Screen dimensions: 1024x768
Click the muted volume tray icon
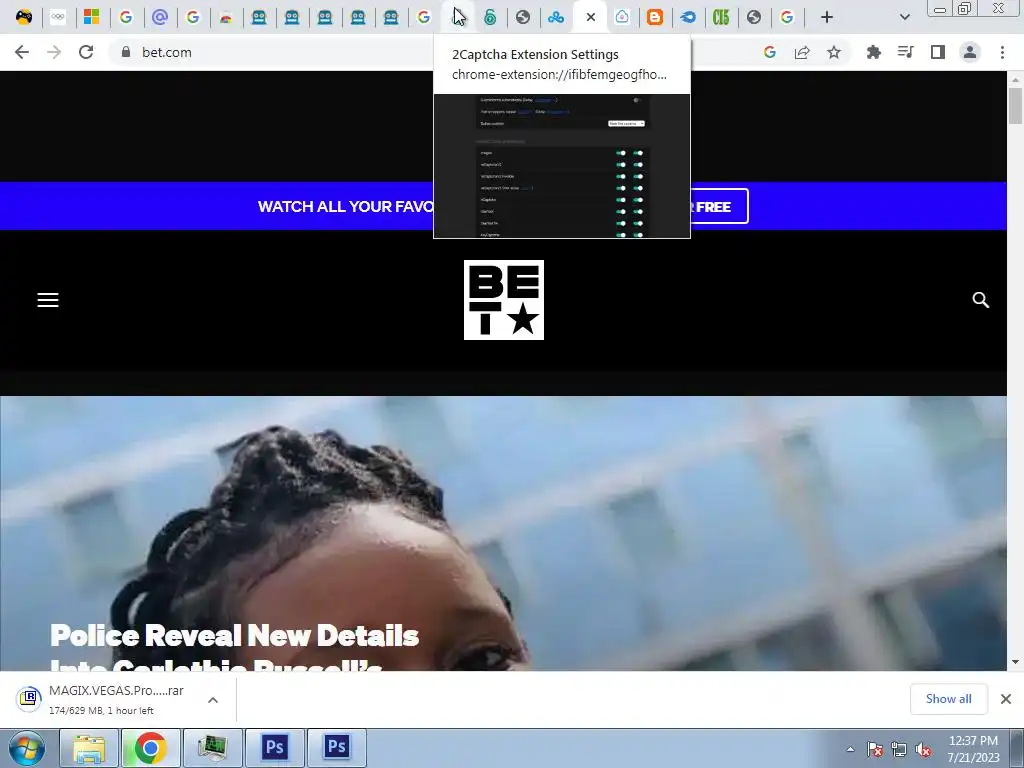pyautogui.click(x=923, y=749)
